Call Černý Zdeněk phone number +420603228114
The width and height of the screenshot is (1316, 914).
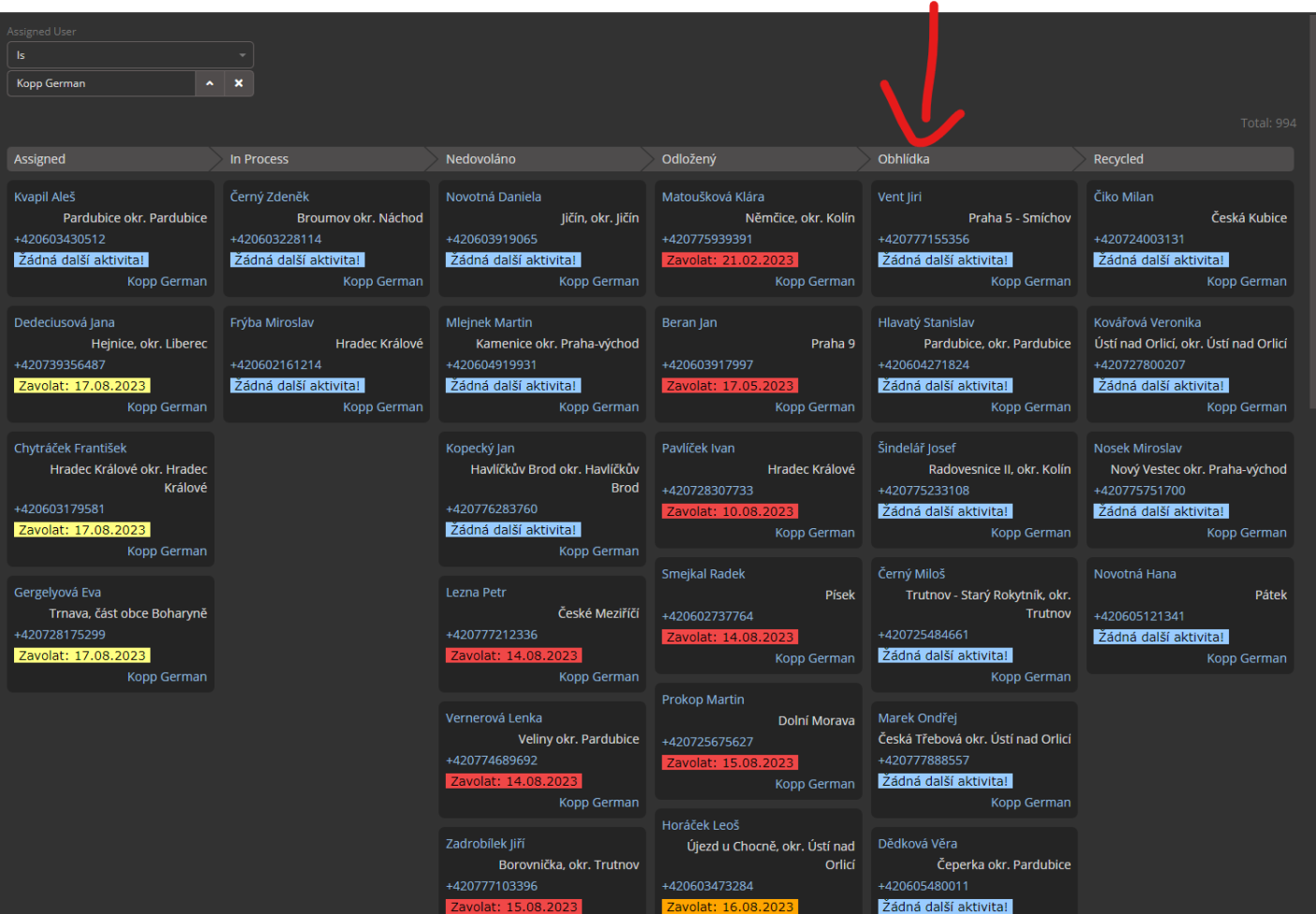pos(275,239)
